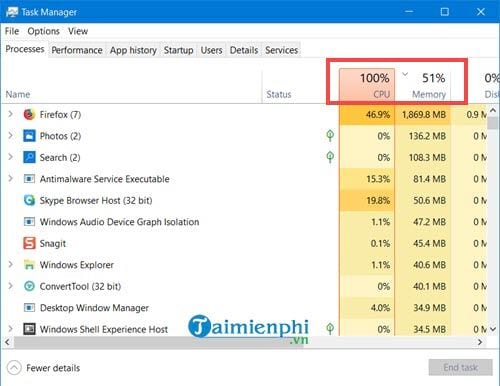Click the horizontal scrollbar right arrow
The height and width of the screenshot is (386, 500).
pos(480,342)
